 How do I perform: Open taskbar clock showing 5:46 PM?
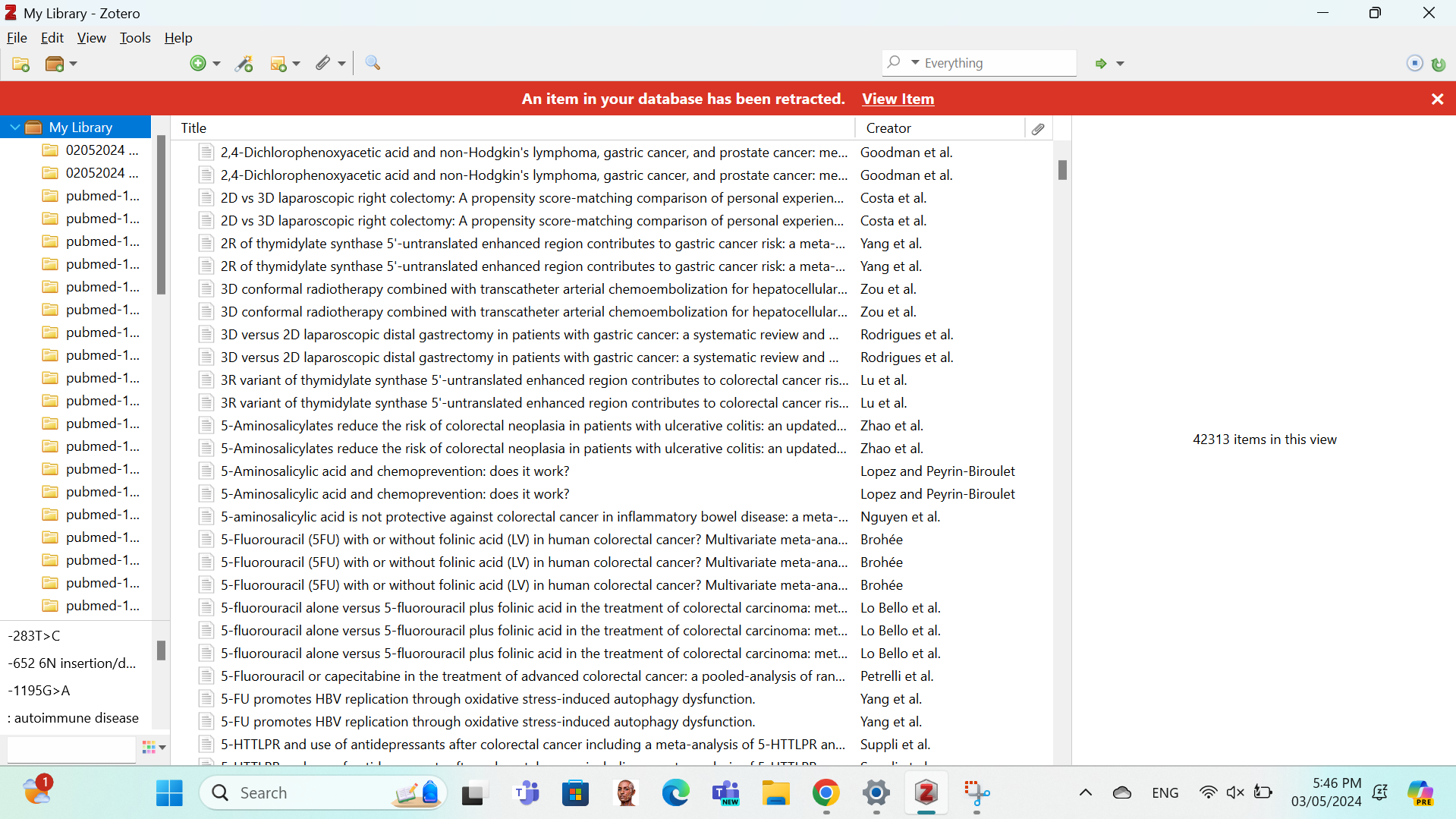click(1325, 793)
